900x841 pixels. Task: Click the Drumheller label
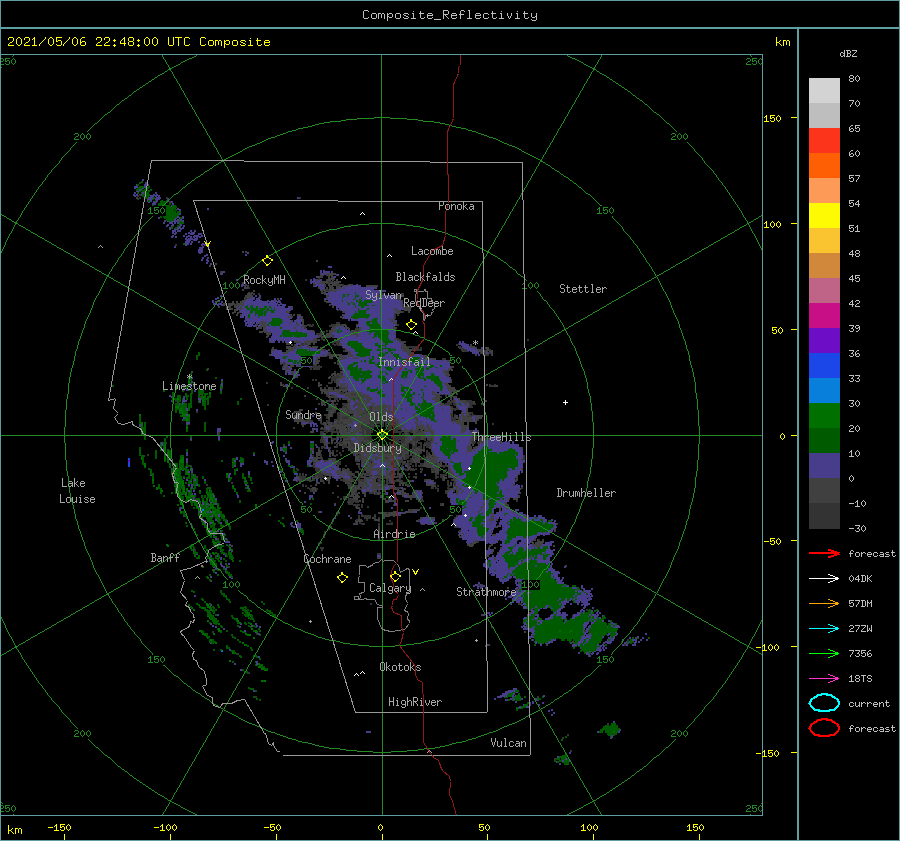pos(586,493)
